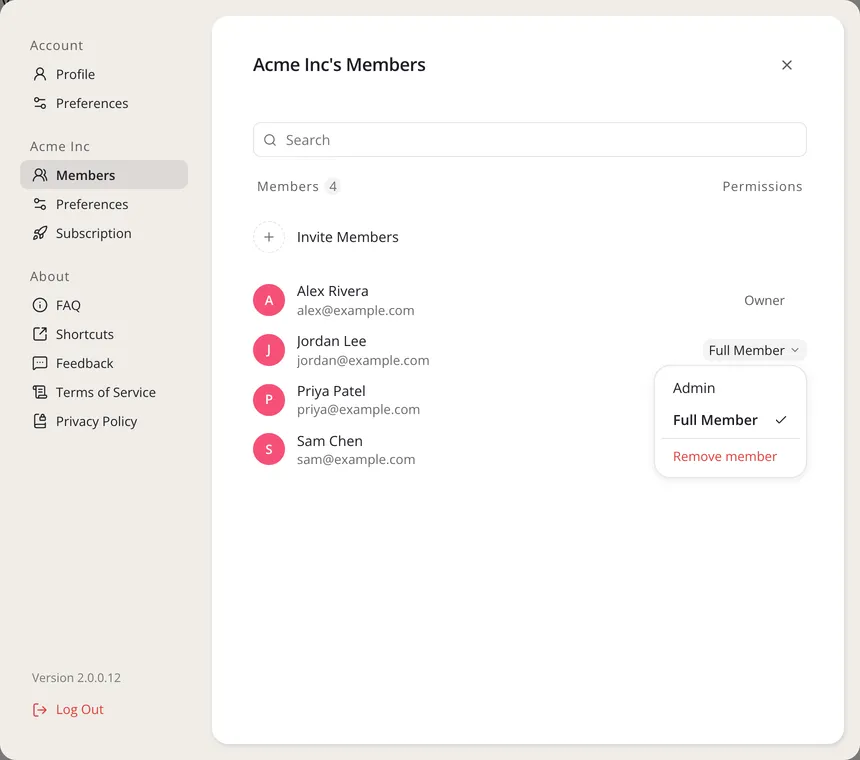This screenshot has width=860, height=760.
Task: Click the Permissions column header
Action: coord(762,186)
